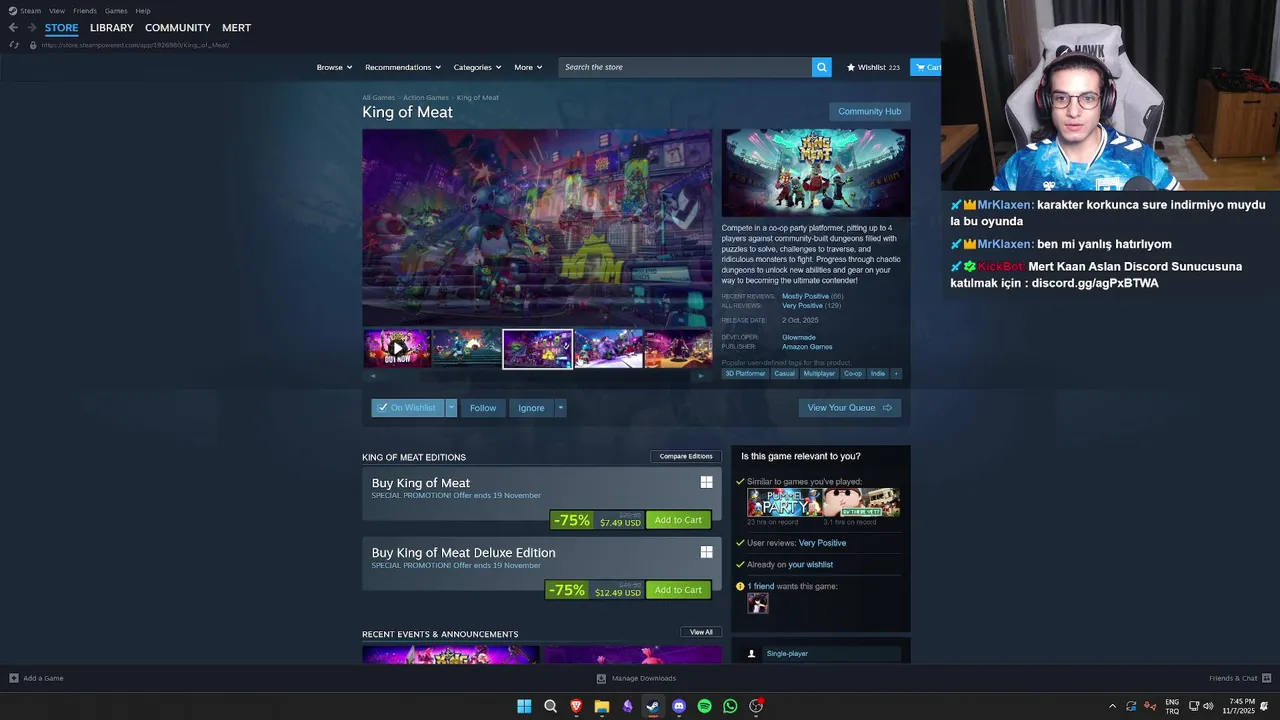Image resolution: width=1280 pixels, height=720 pixels.
Task: Select the highlighted third screenshot thumbnail
Action: tap(538, 349)
